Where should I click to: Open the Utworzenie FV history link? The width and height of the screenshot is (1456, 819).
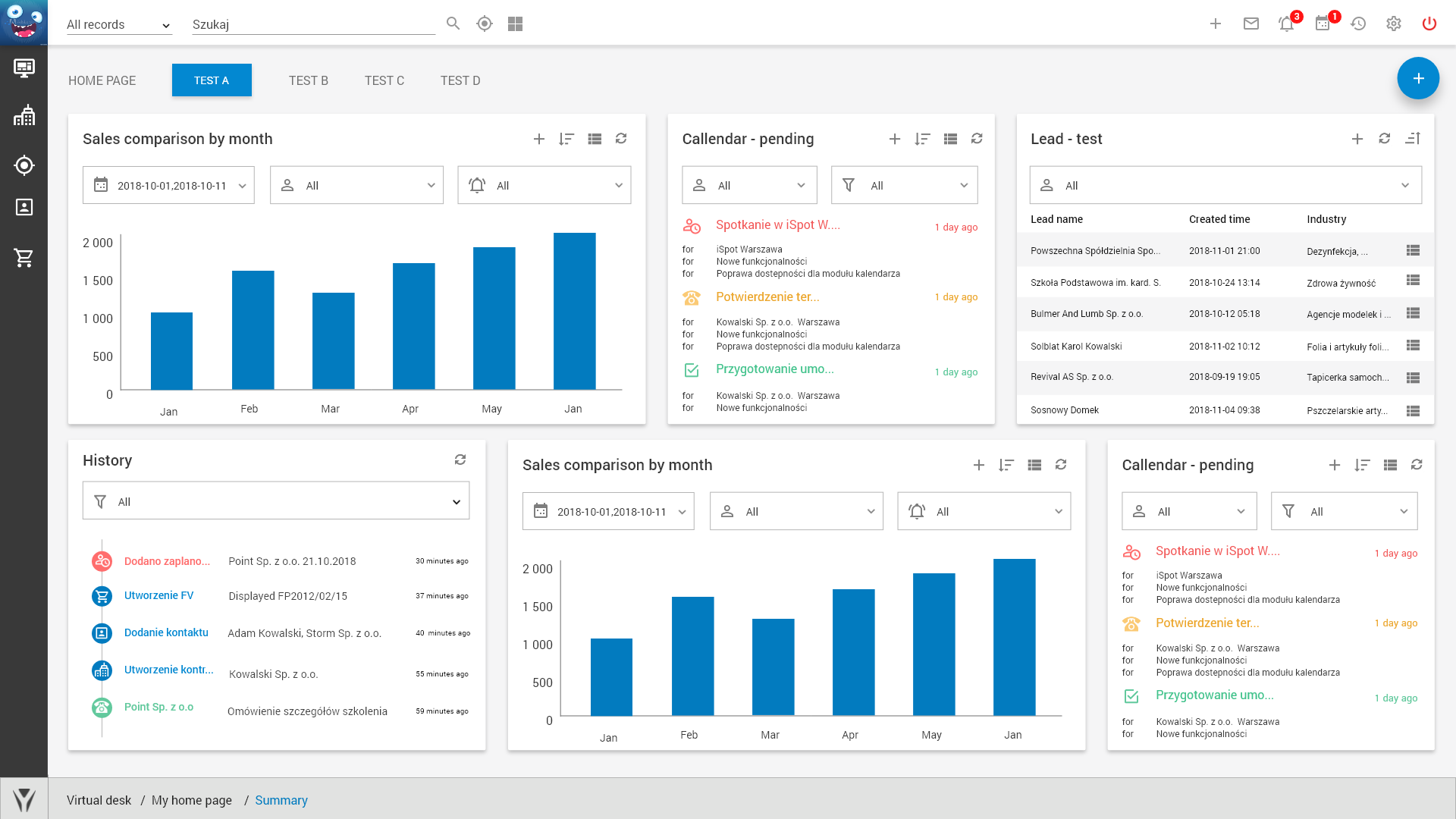pos(158,595)
